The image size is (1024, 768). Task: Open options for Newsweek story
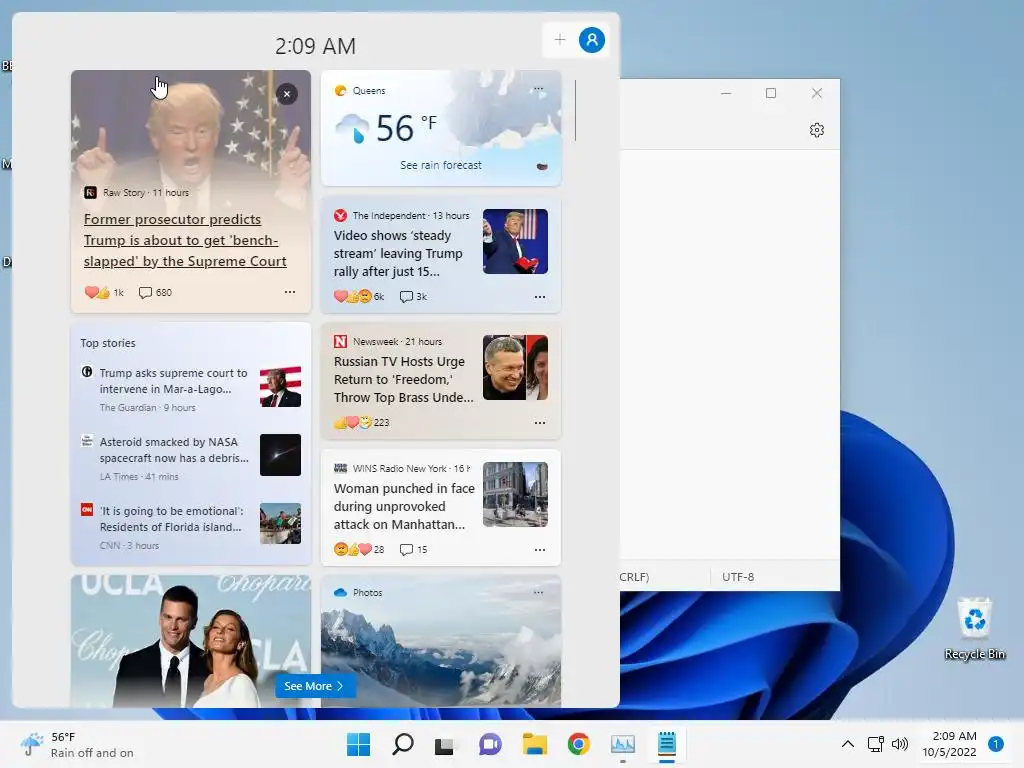pyautogui.click(x=539, y=423)
